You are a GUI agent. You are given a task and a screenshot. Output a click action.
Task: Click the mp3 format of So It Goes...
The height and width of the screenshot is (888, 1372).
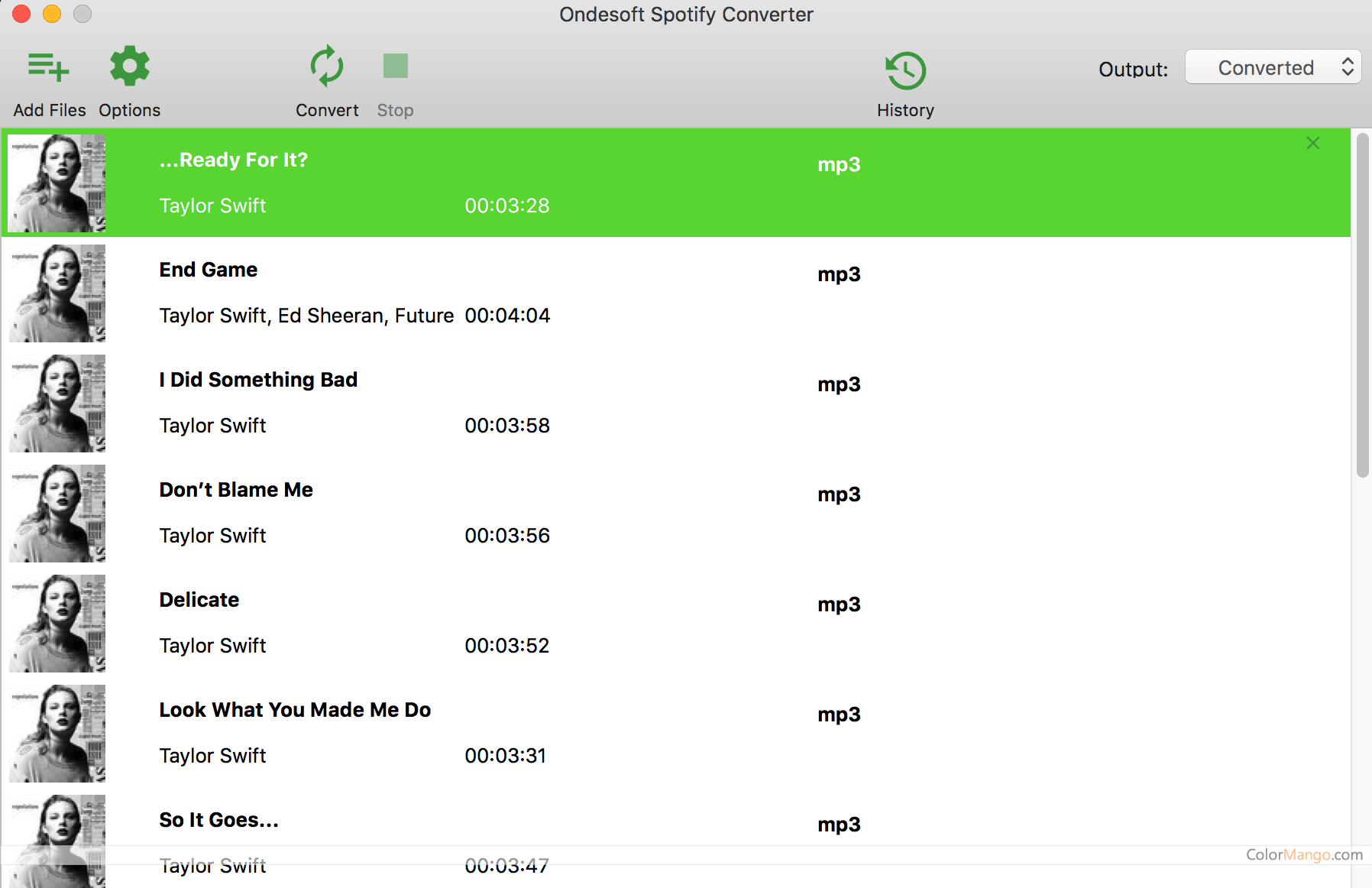839,825
